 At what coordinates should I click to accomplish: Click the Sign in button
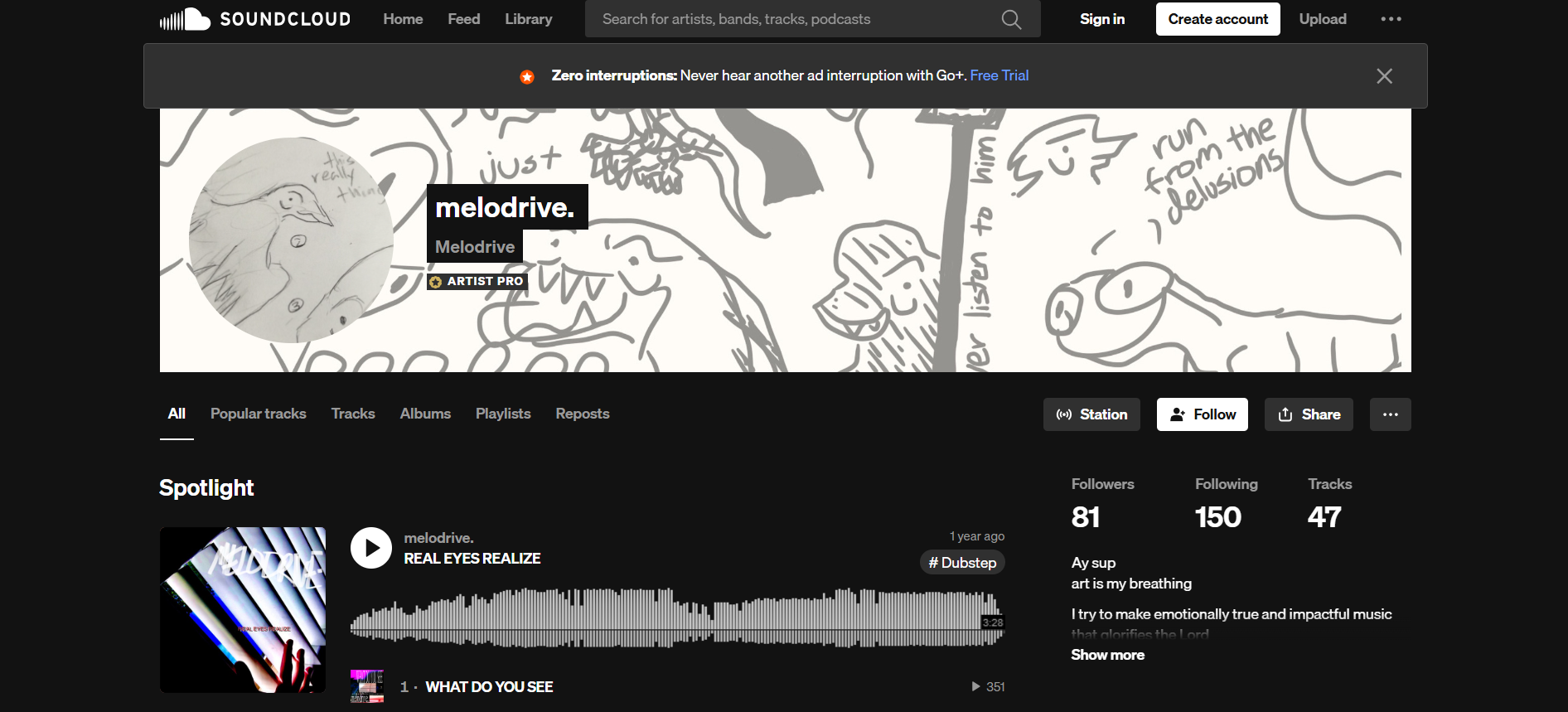pos(1102,19)
